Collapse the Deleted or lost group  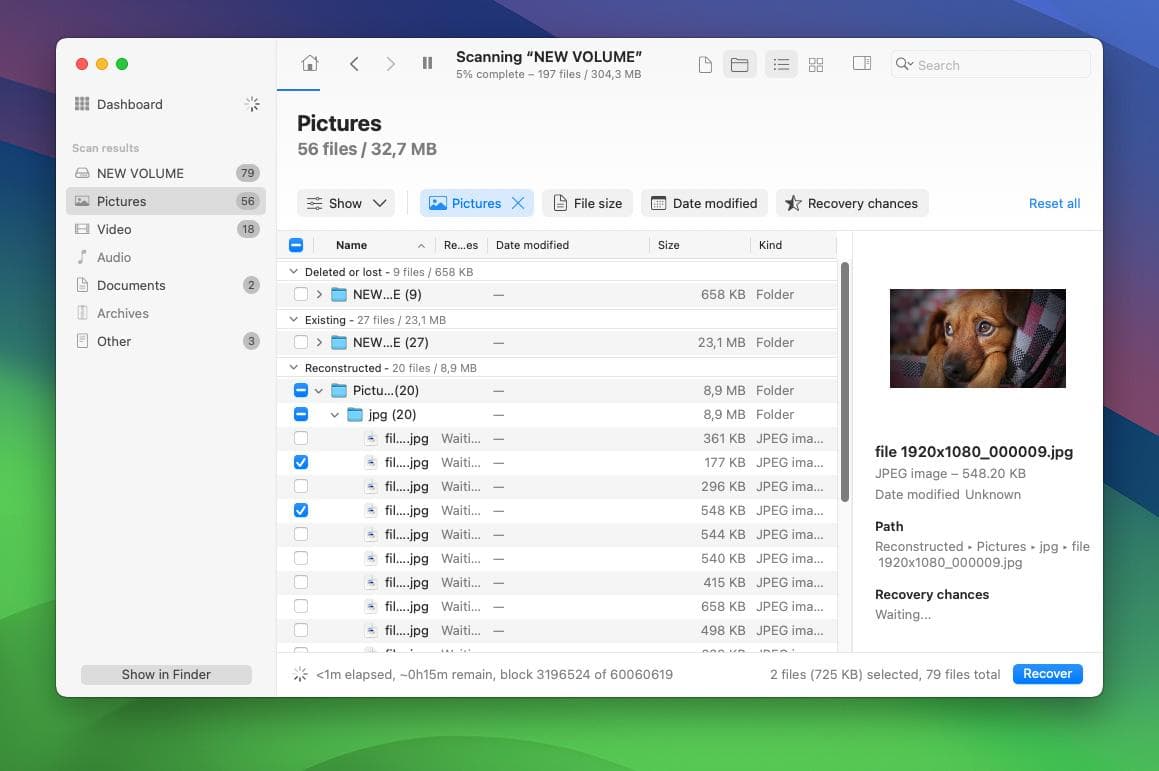293,272
